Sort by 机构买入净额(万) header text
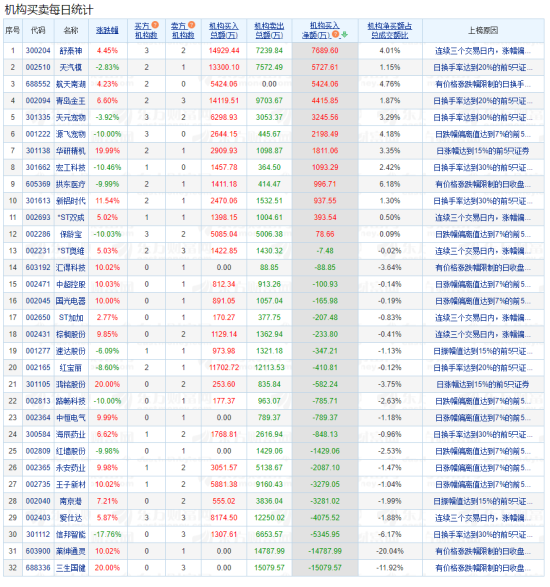The height and width of the screenshot is (587, 550). [320, 30]
